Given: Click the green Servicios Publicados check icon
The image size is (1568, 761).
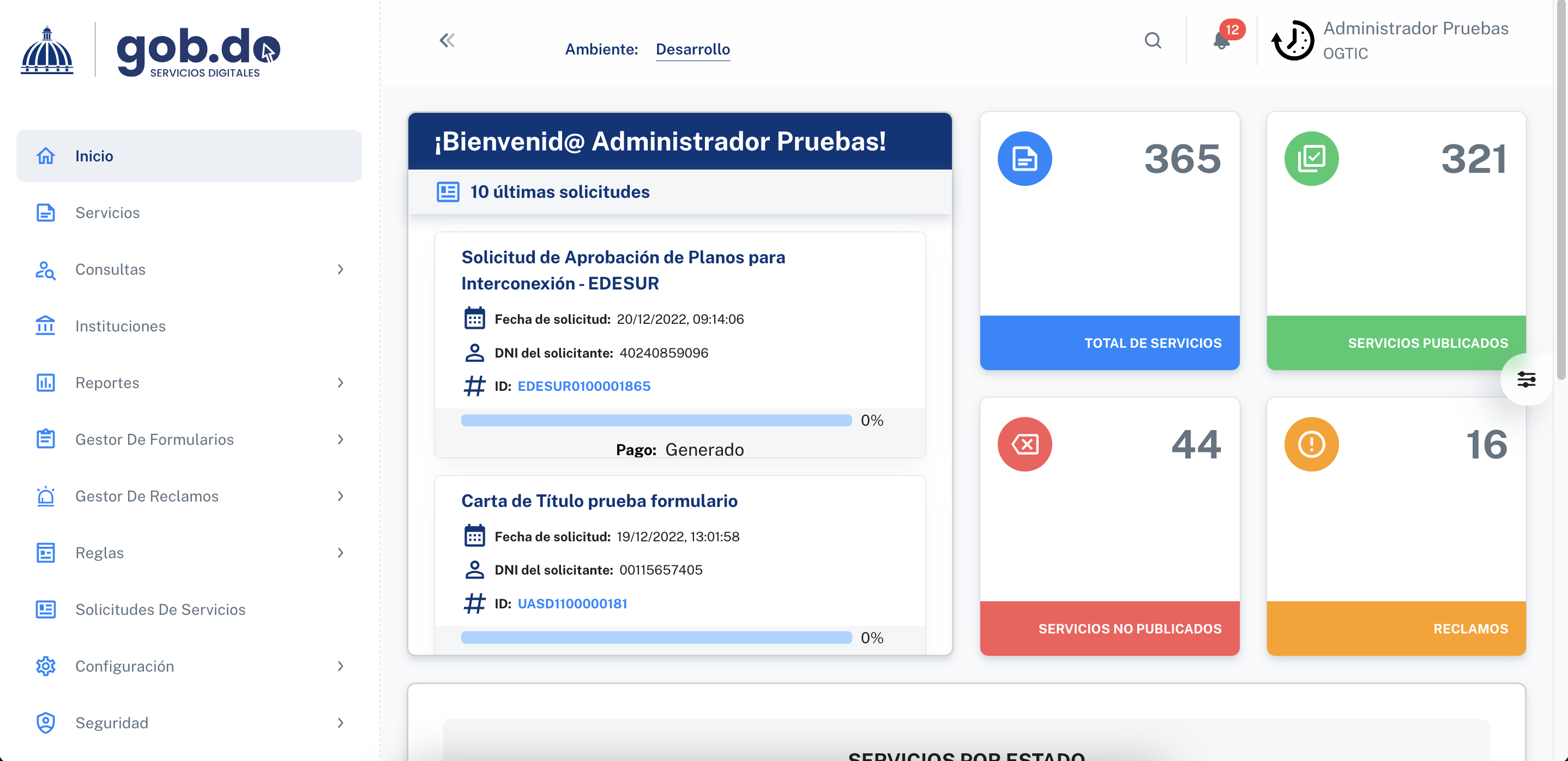Looking at the screenshot, I should [1311, 159].
